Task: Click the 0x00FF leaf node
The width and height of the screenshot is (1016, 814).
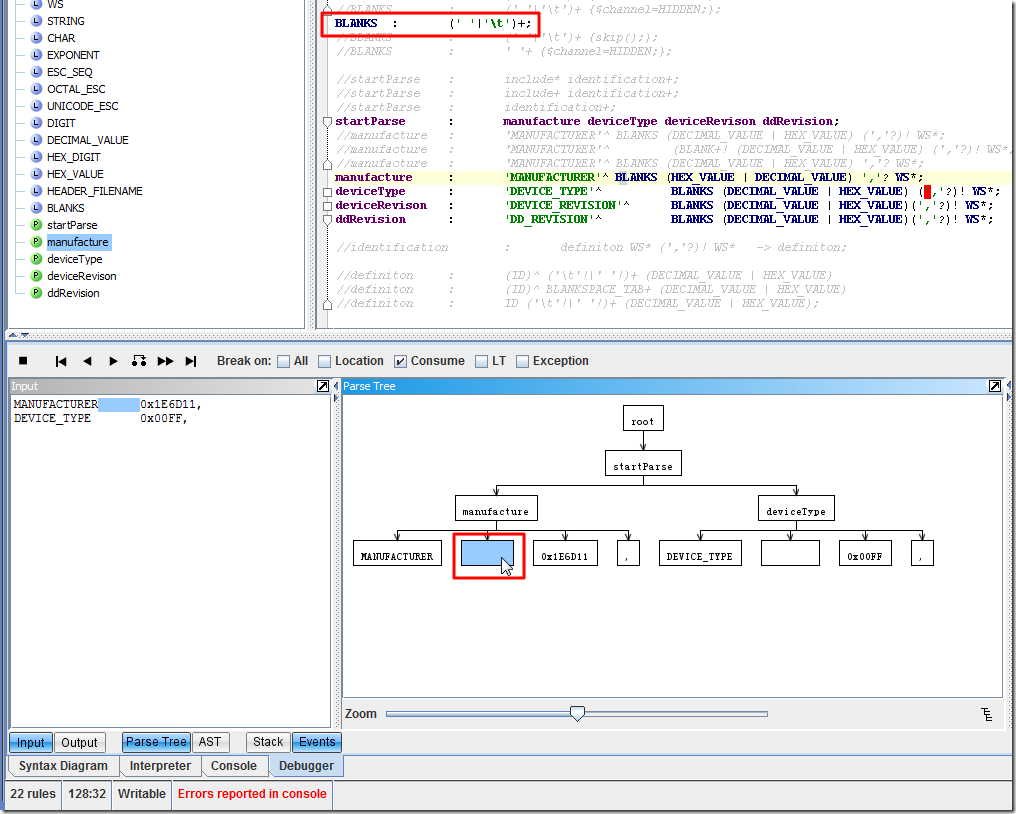Action: (x=865, y=553)
